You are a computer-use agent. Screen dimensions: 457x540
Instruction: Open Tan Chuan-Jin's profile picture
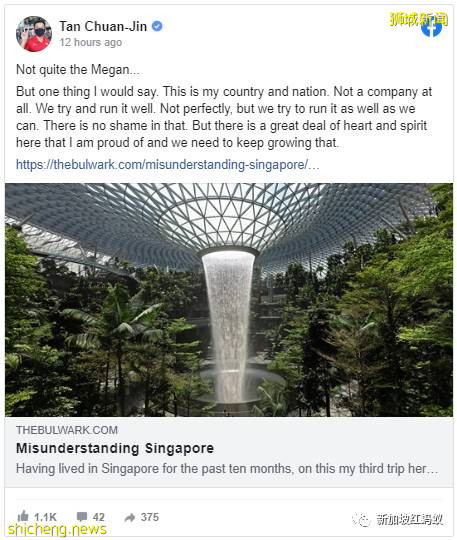click(34, 34)
